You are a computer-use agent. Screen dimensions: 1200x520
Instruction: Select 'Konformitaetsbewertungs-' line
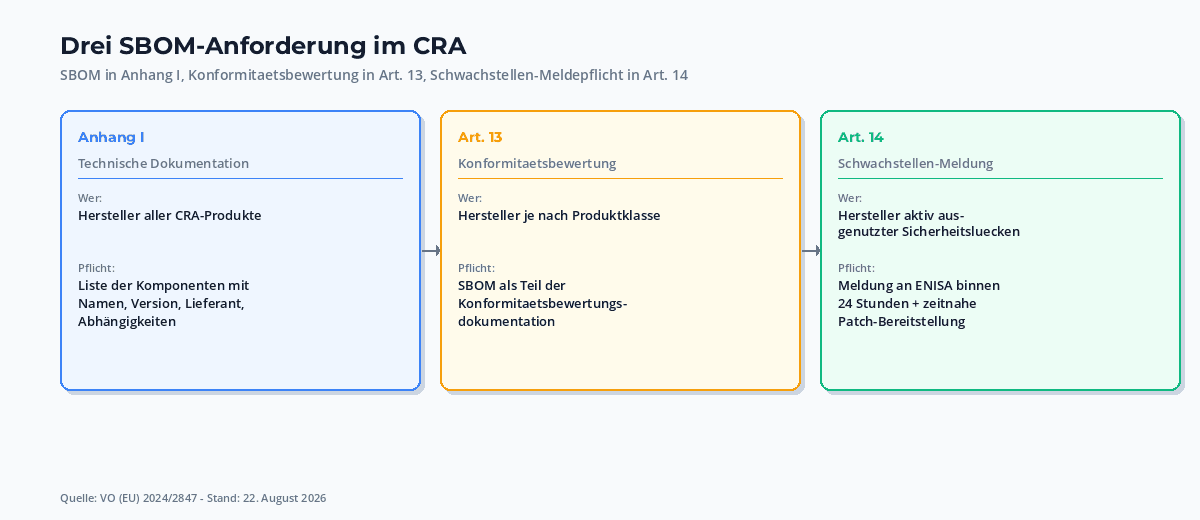point(542,303)
